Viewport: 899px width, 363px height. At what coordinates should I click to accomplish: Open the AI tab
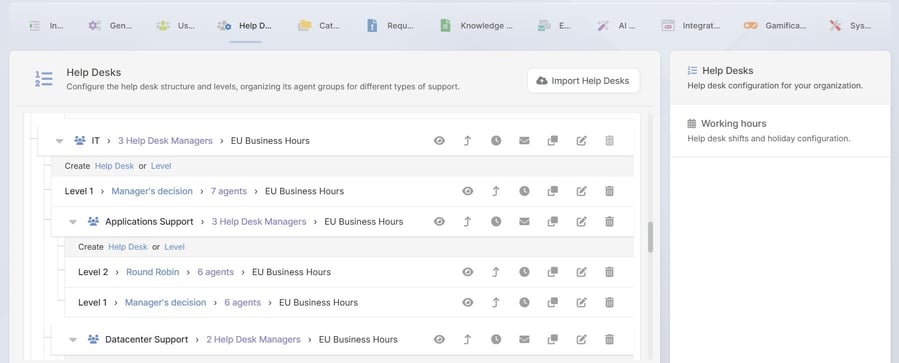coord(616,26)
